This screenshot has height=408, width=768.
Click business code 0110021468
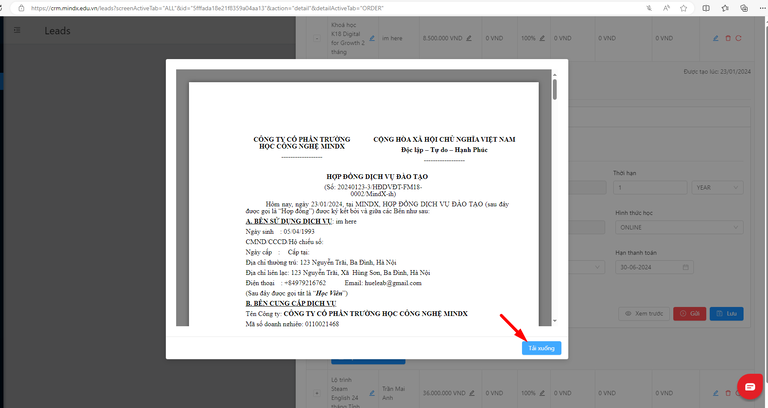pyautogui.click(x=322, y=324)
